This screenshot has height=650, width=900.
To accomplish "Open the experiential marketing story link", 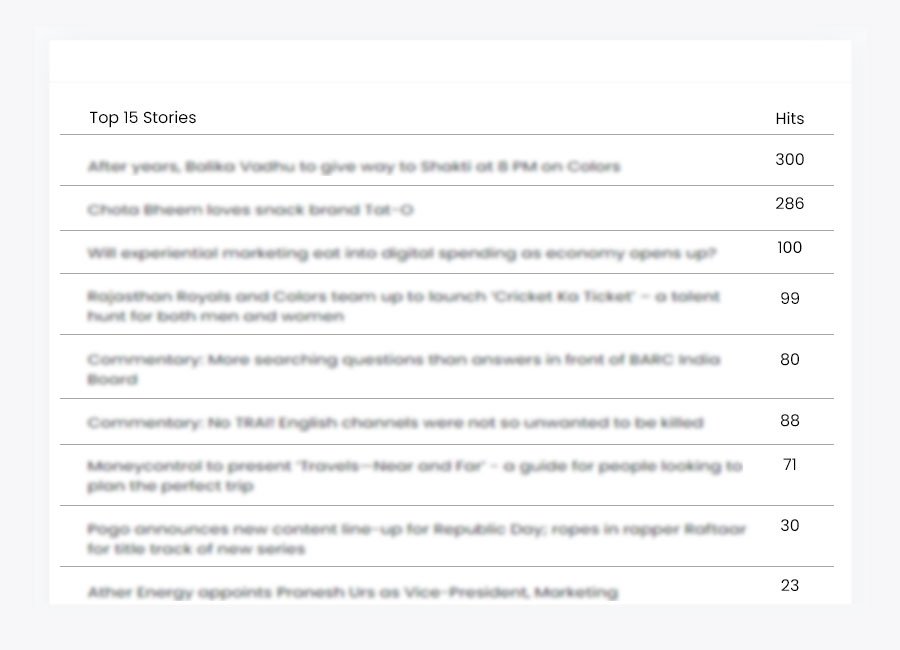I will (x=401, y=253).
